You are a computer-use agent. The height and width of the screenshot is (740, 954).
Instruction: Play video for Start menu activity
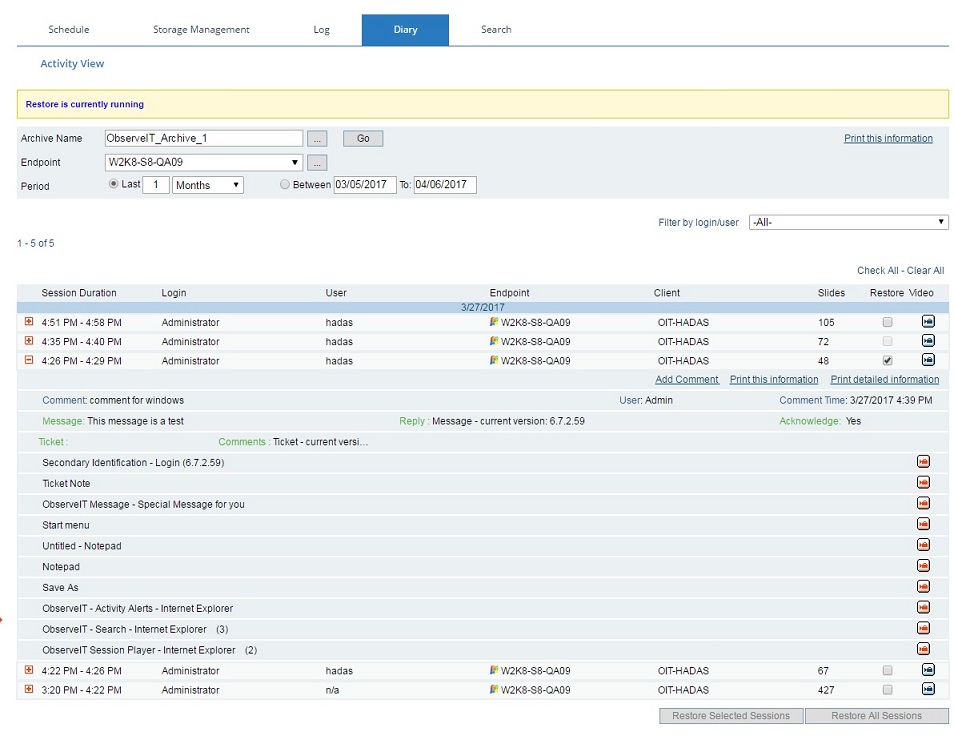923,524
